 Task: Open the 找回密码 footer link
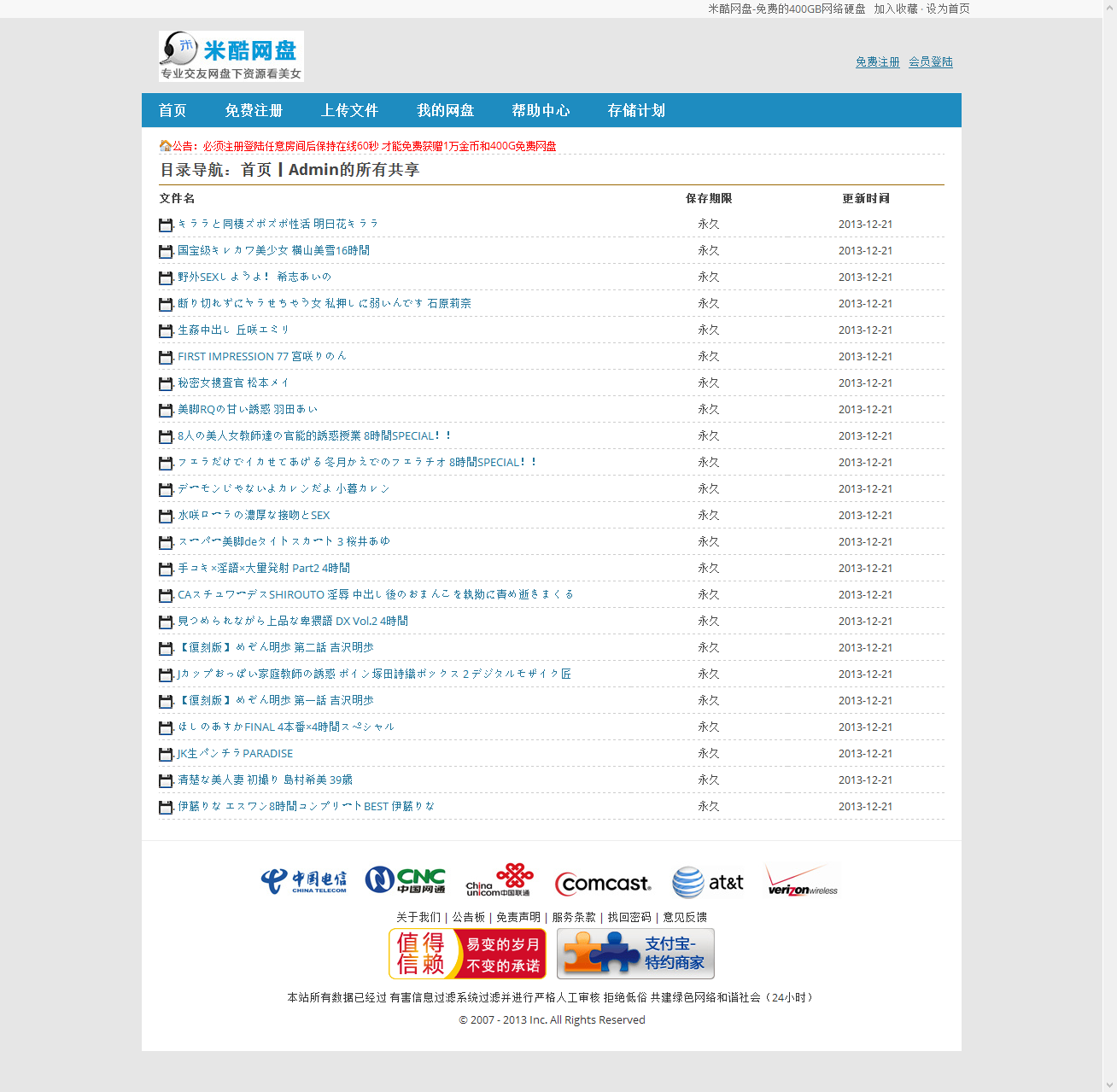pyautogui.click(x=629, y=917)
